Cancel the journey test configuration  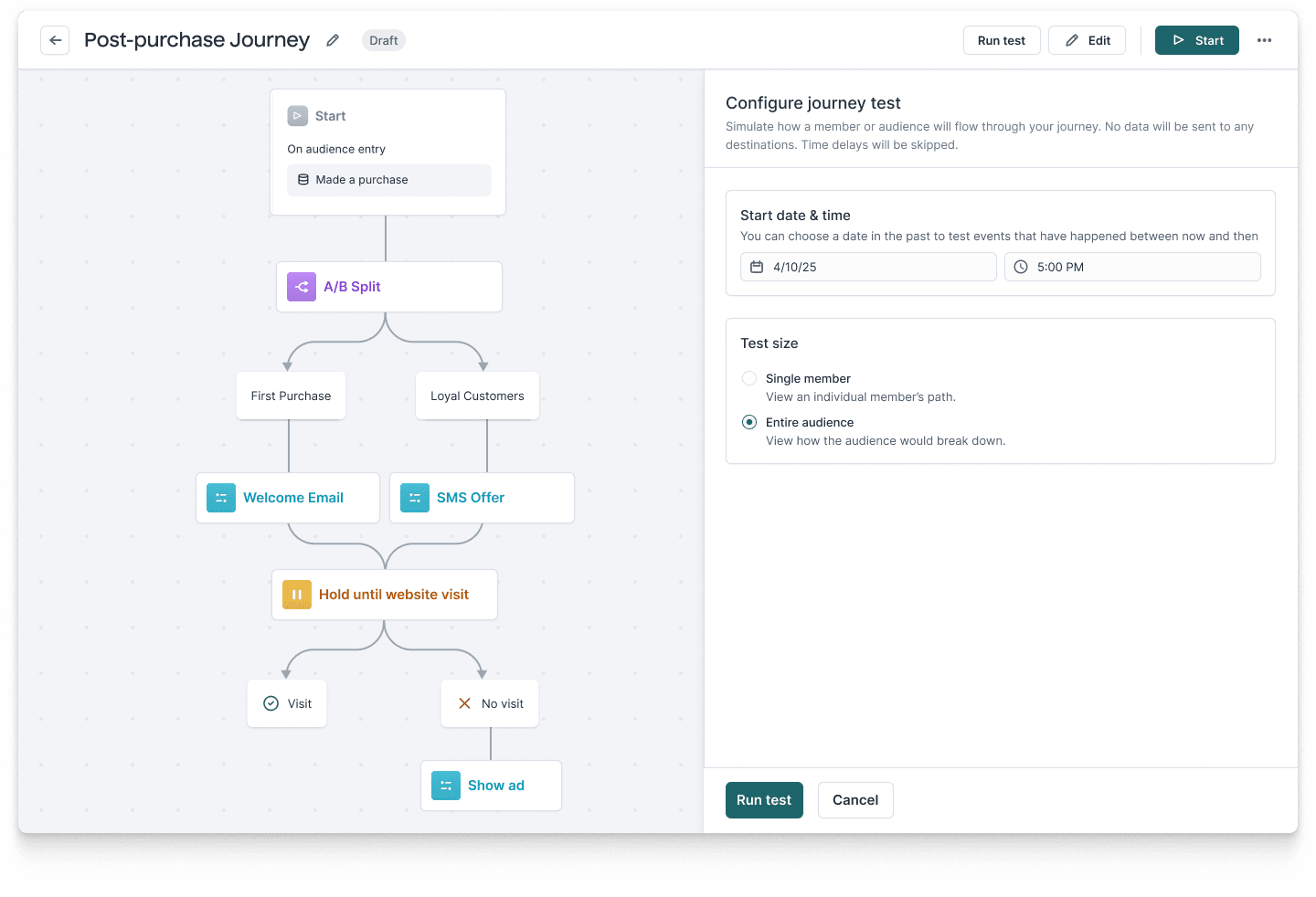pyautogui.click(x=854, y=800)
